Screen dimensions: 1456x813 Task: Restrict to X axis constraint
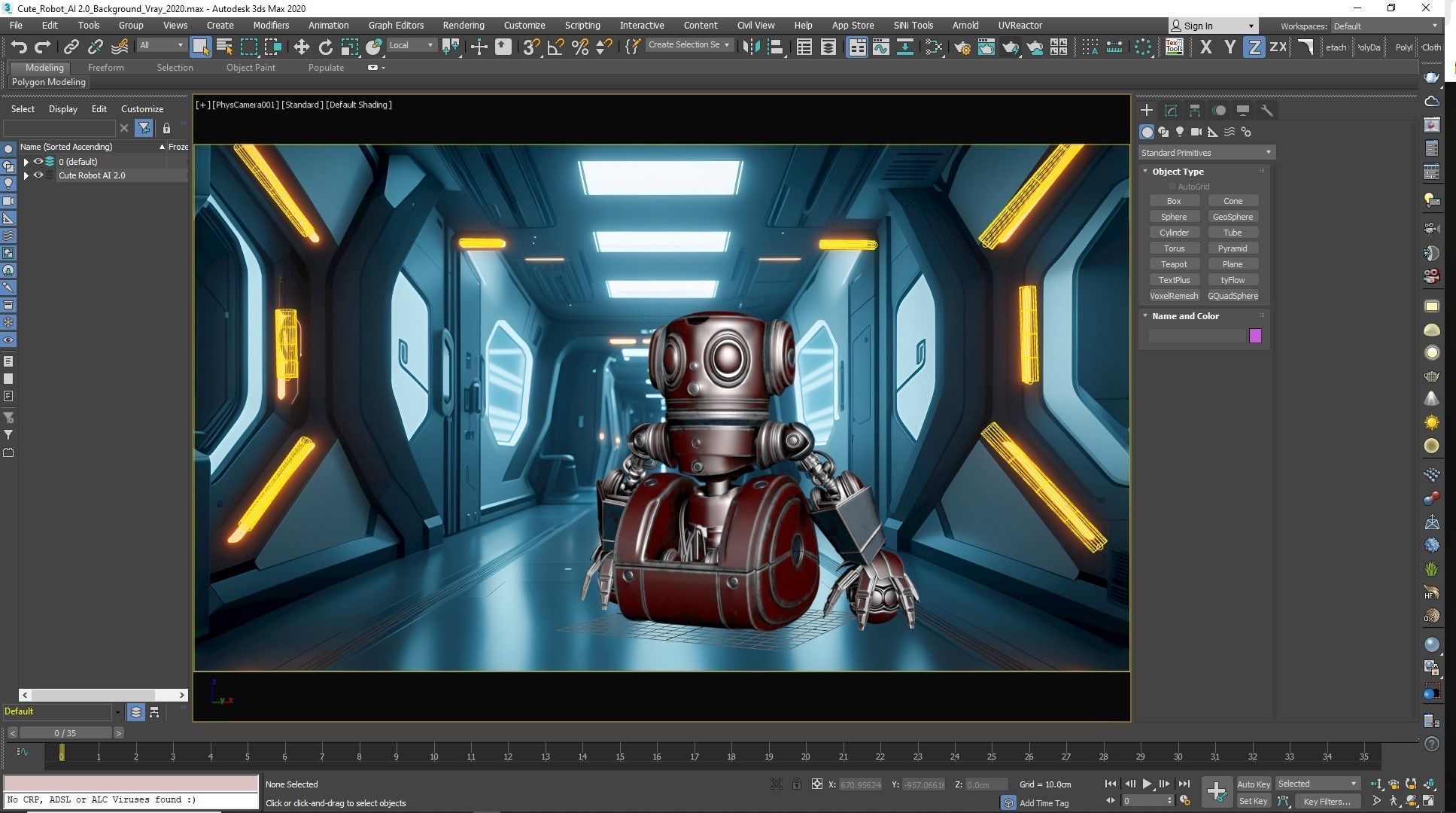[x=1206, y=47]
